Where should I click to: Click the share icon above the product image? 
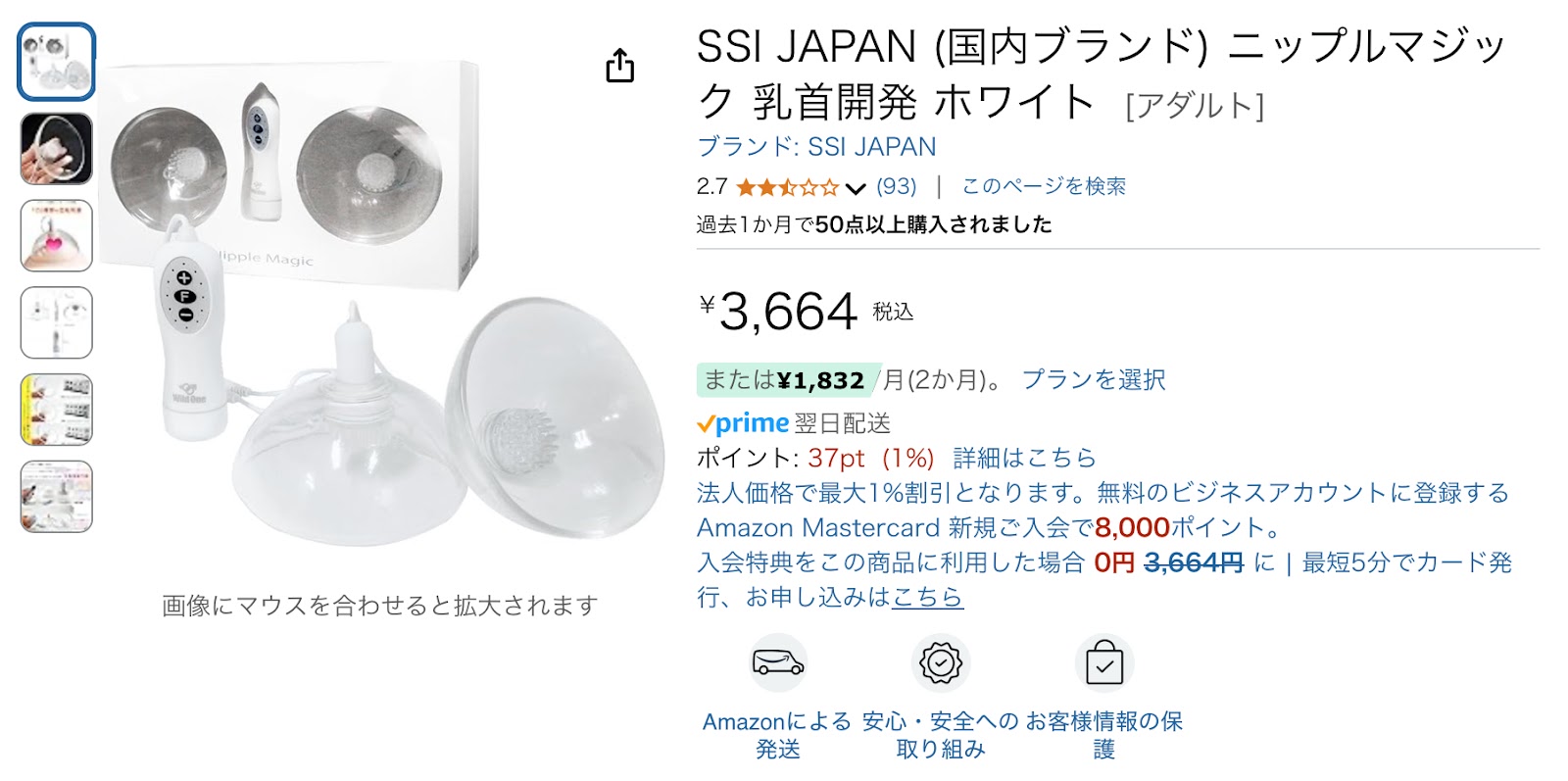[x=619, y=66]
